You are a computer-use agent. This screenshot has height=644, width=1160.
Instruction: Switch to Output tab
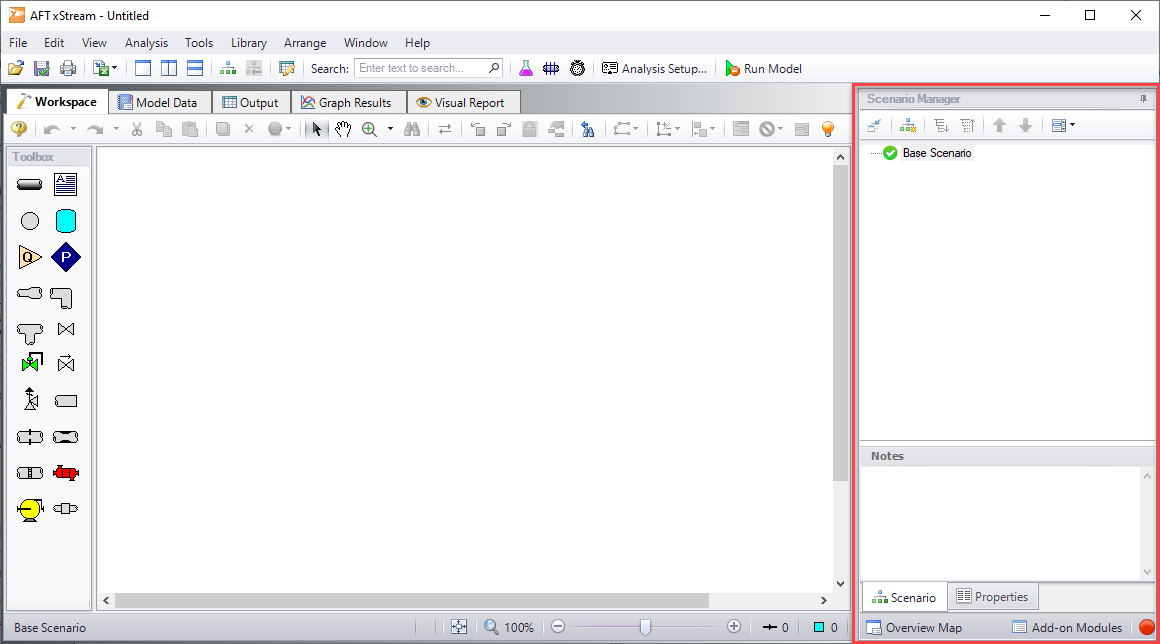(x=251, y=103)
